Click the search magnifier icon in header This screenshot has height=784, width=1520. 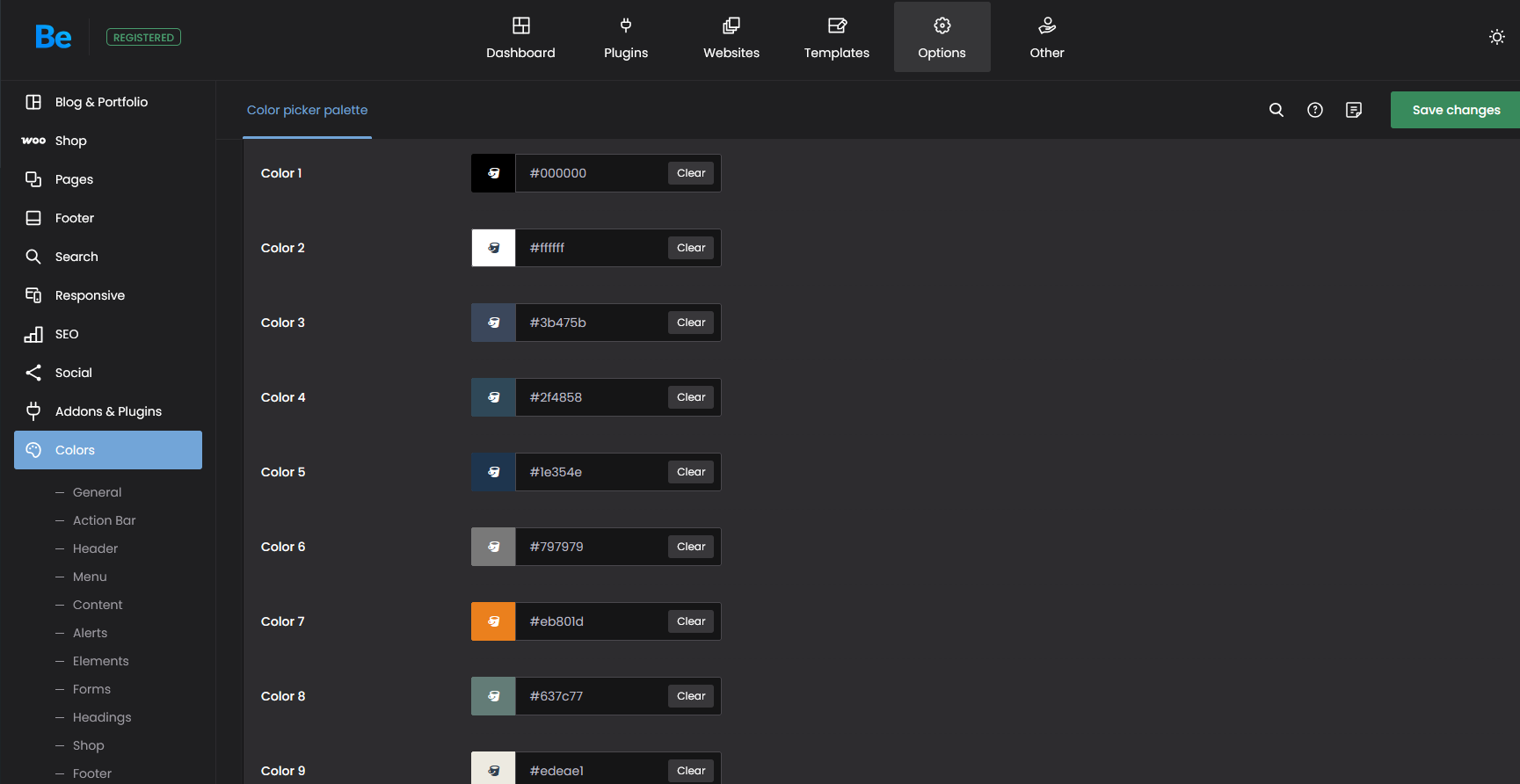click(x=1276, y=110)
